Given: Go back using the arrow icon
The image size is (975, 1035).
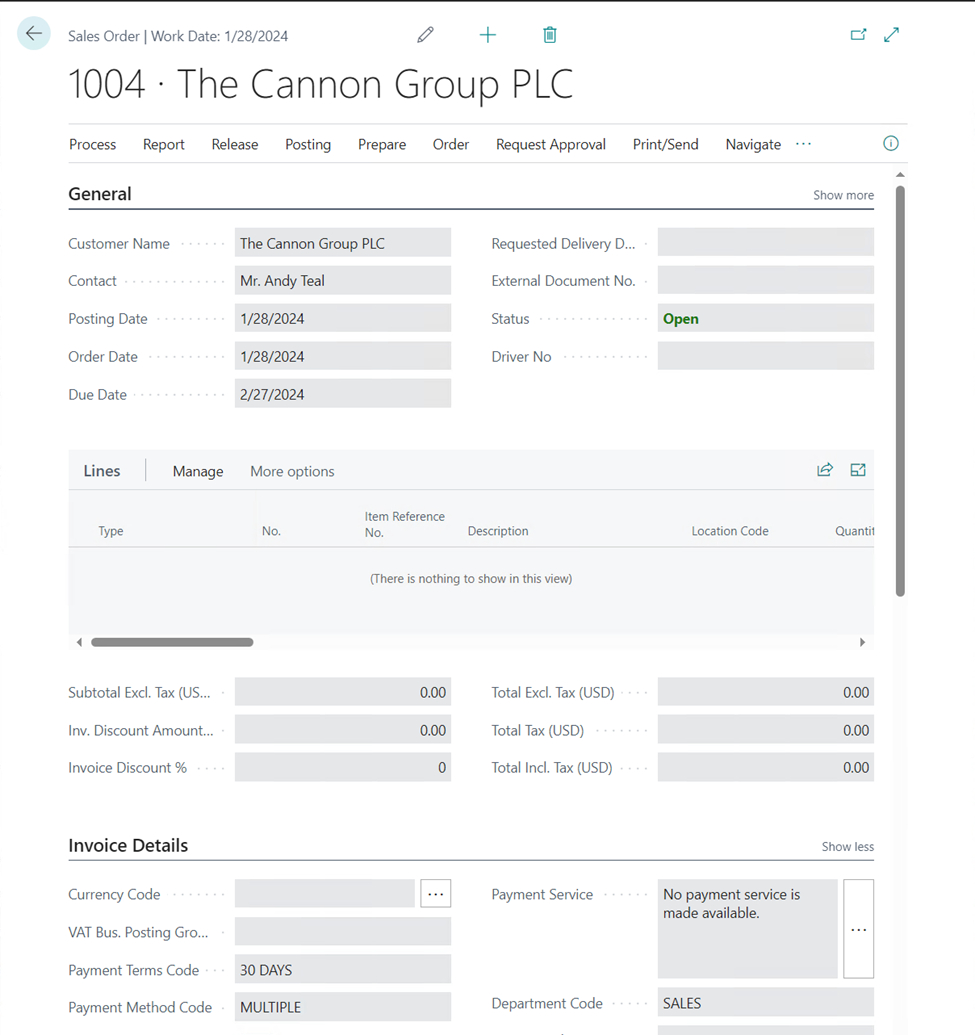Looking at the screenshot, I should coord(34,34).
